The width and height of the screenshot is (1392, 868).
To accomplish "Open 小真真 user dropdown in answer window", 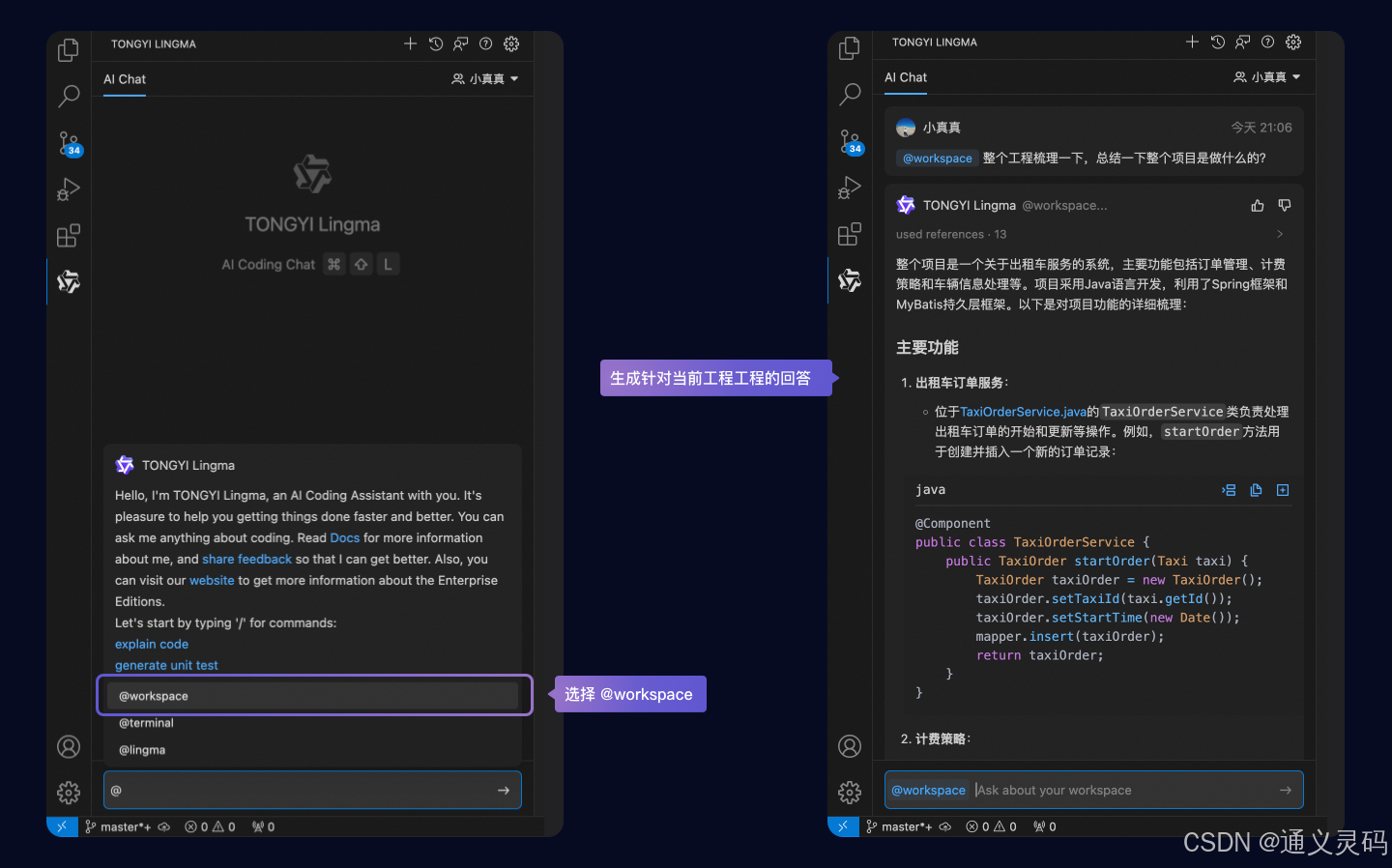I will point(1267,77).
